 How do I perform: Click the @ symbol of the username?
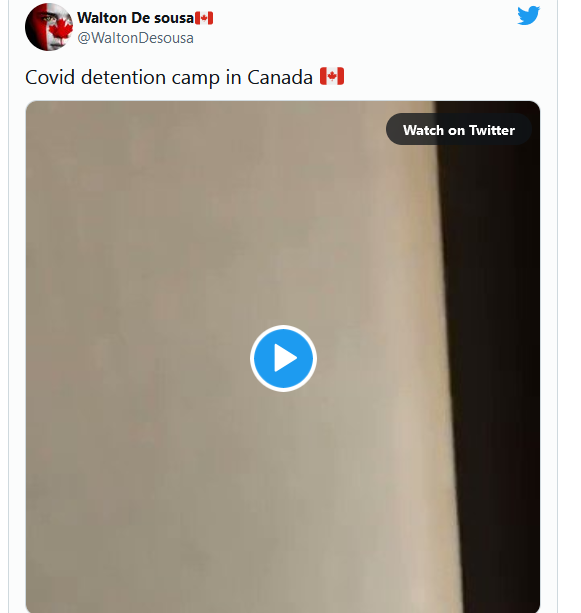coord(84,38)
